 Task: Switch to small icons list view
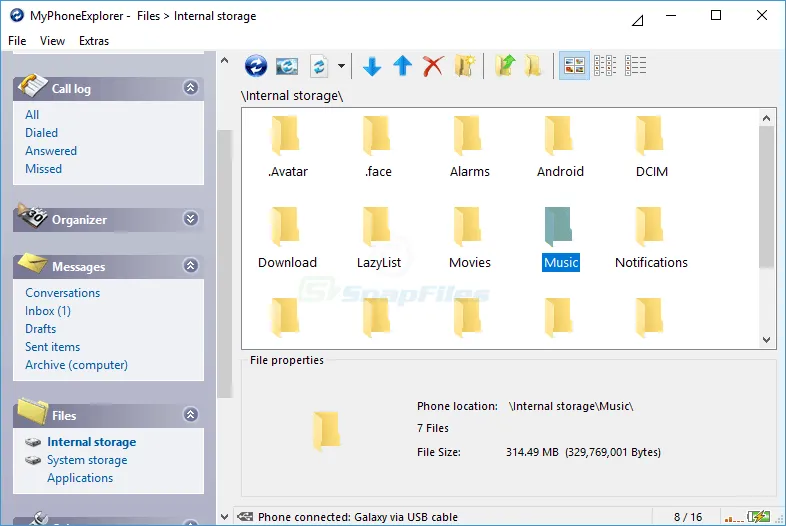(605, 66)
